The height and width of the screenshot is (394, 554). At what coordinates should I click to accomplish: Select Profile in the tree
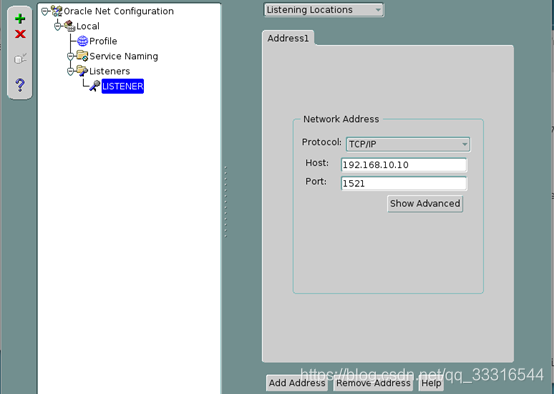coord(103,41)
